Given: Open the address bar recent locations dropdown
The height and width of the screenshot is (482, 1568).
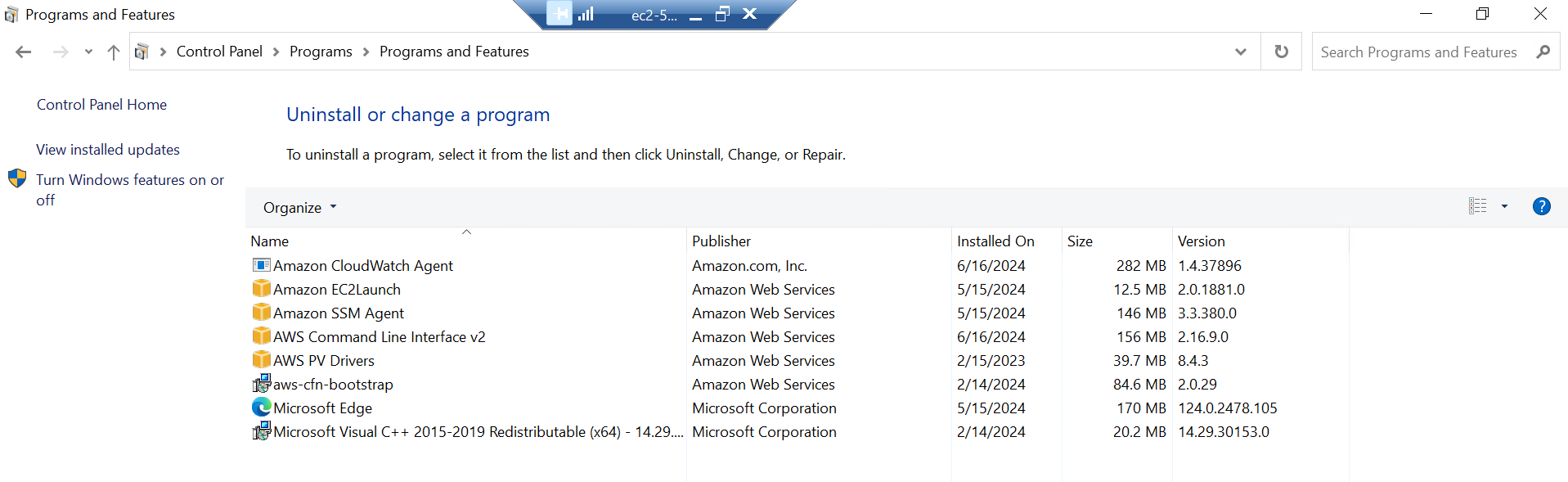Looking at the screenshot, I should (x=1241, y=51).
